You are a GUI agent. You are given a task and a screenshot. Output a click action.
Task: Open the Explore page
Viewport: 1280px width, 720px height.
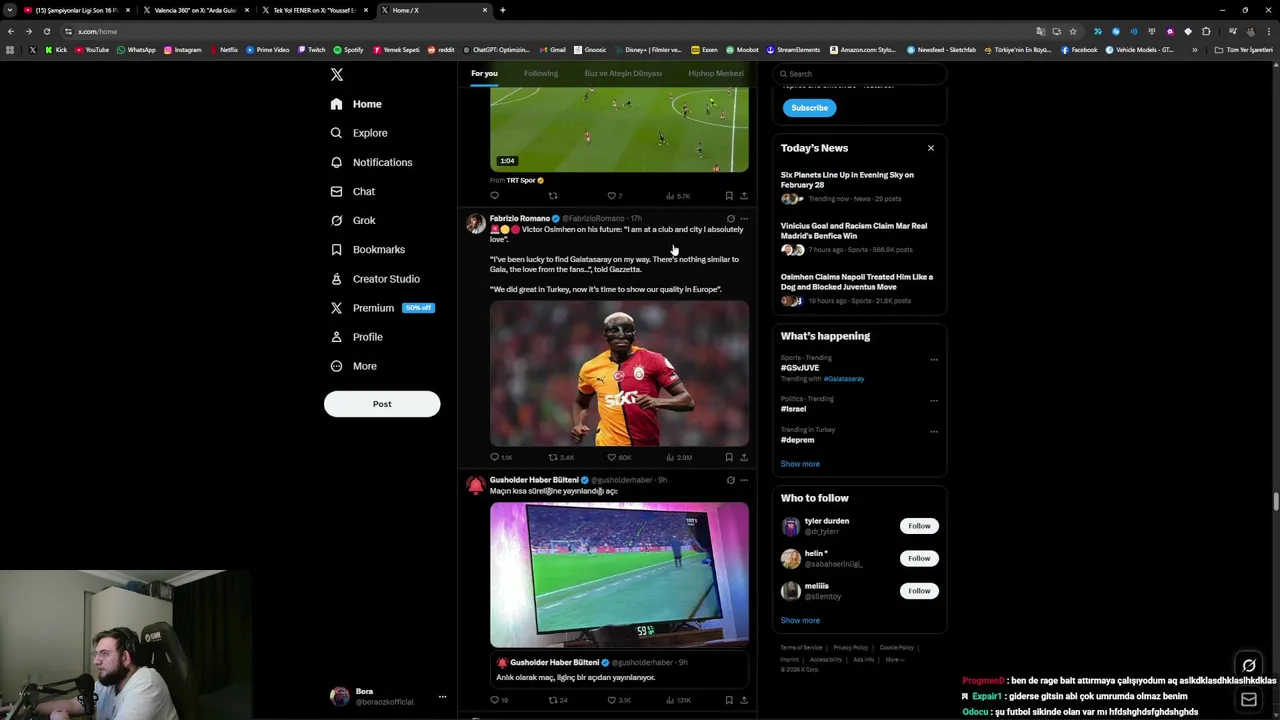(358, 133)
